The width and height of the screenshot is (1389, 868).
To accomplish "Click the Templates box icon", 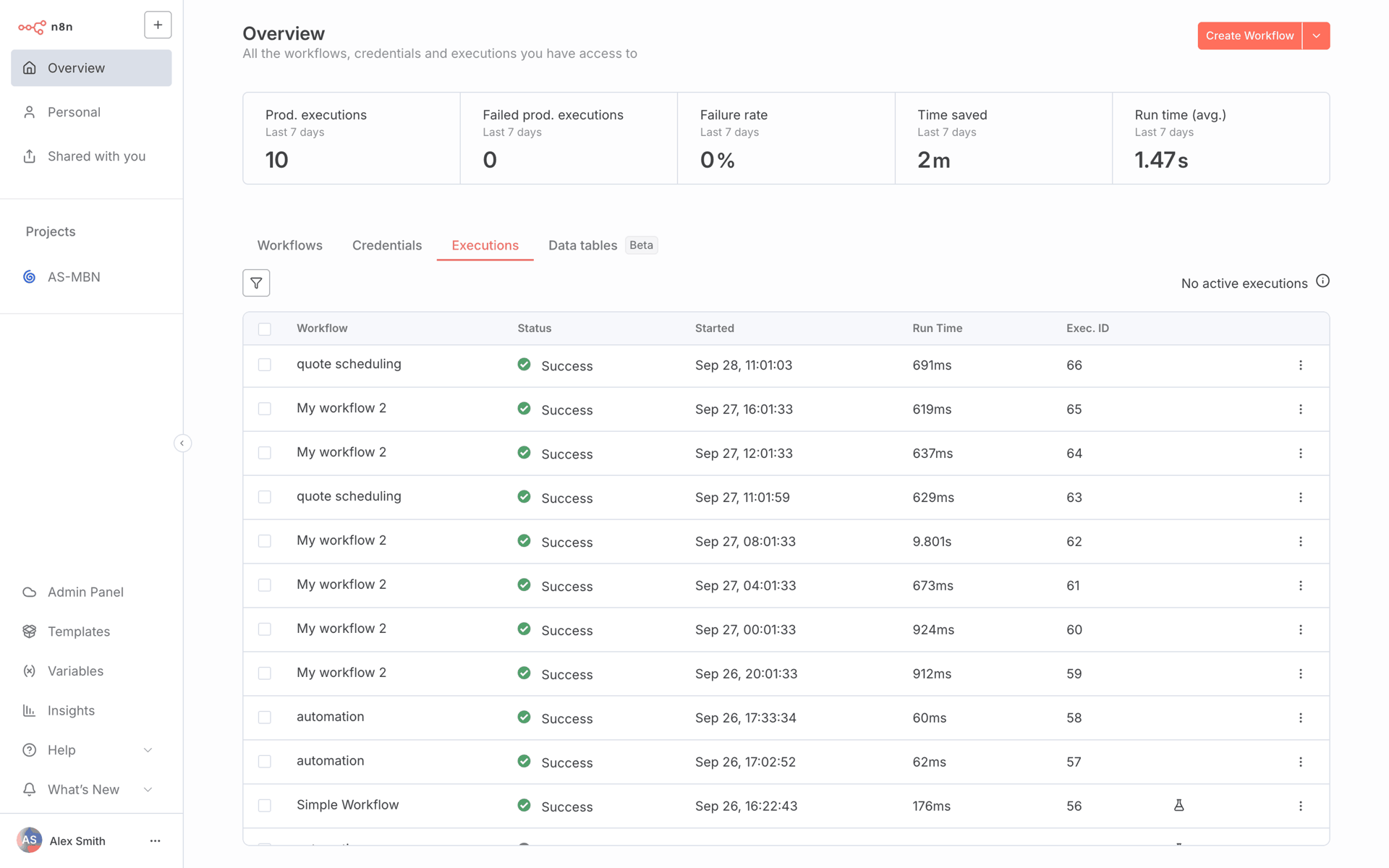I will click(x=29, y=631).
